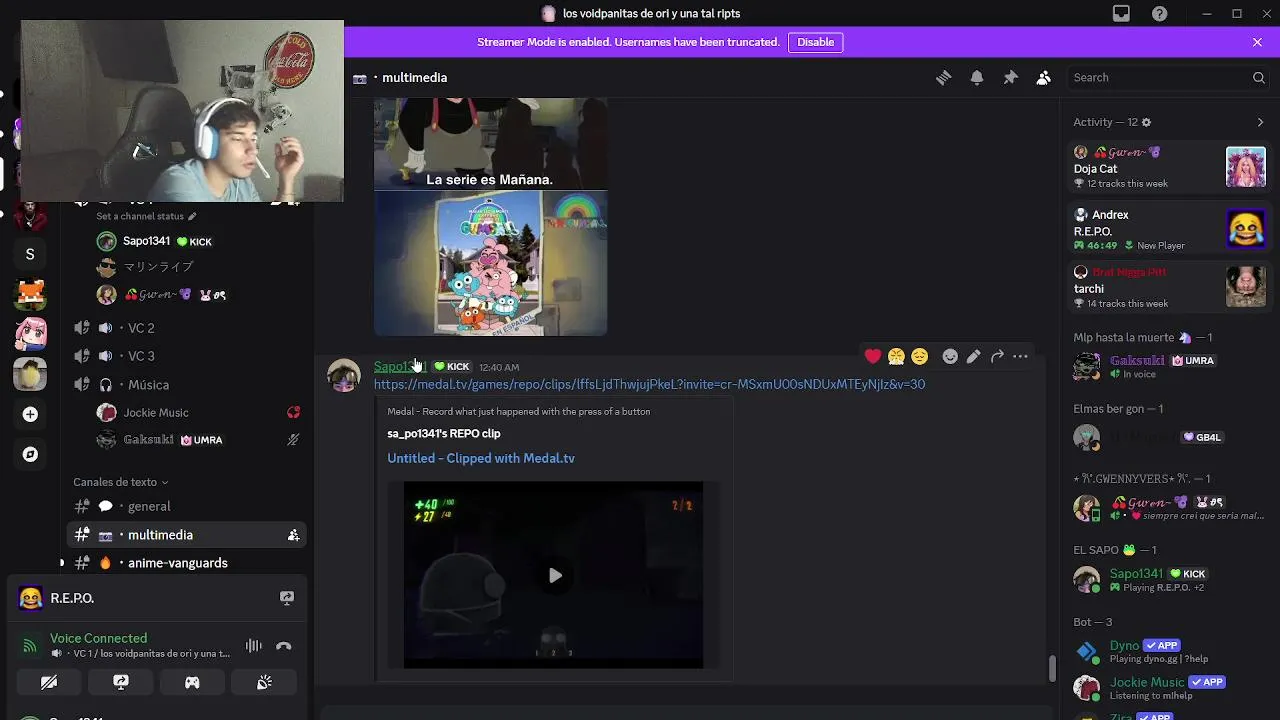Start an activity controller icon
This screenshot has width=1280, height=720.
(192, 682)
